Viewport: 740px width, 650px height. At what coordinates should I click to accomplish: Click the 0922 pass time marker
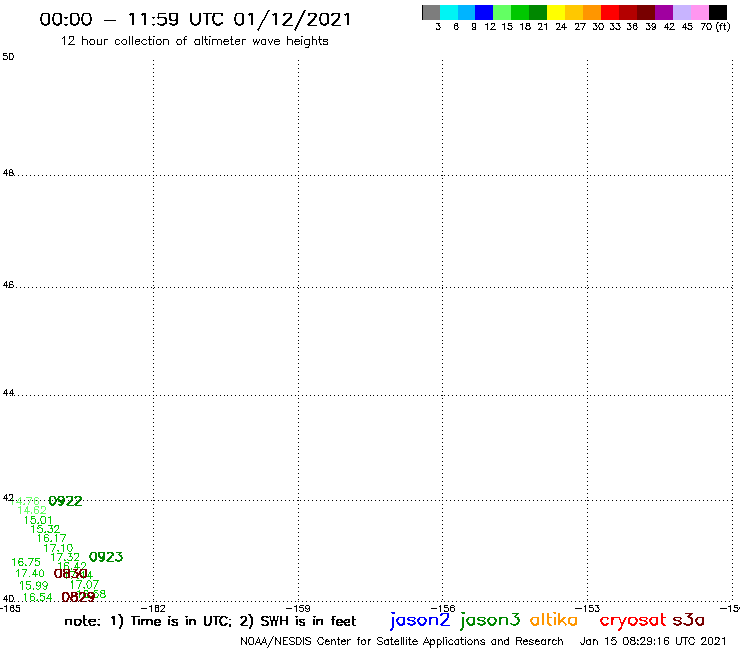click(66, 501)
